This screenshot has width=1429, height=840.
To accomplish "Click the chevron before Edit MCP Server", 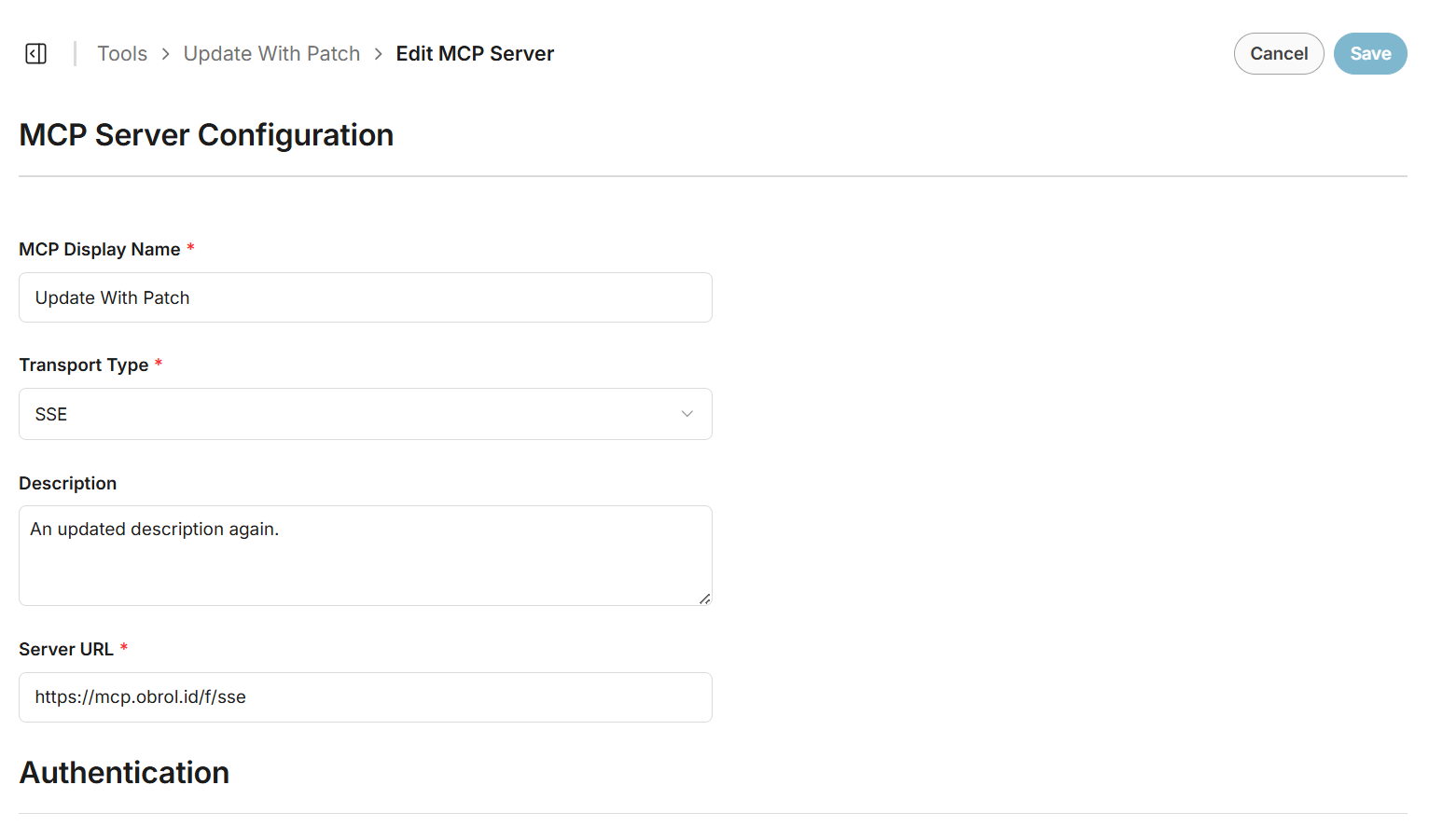I will coord(378,54).
